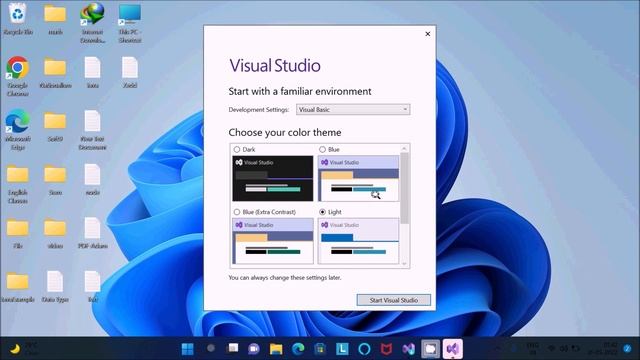Click the Dark theme preview thumbnail
The image size is (640, 360).
click(x=273, y=178)
